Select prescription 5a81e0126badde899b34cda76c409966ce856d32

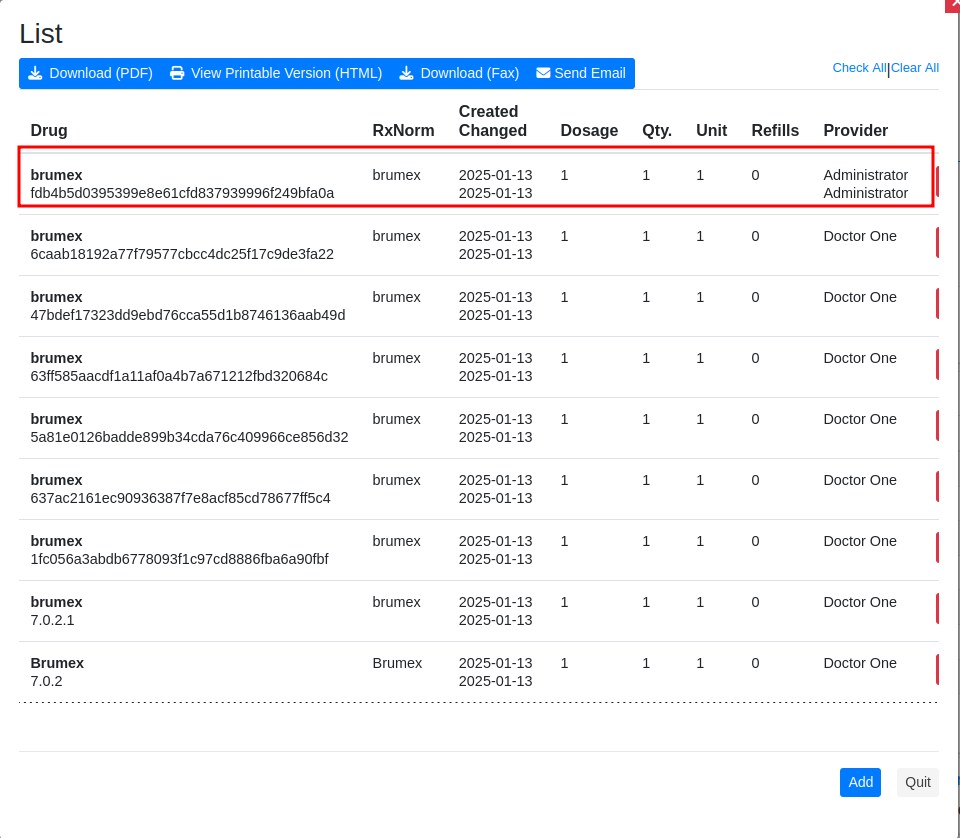(479, 428)
